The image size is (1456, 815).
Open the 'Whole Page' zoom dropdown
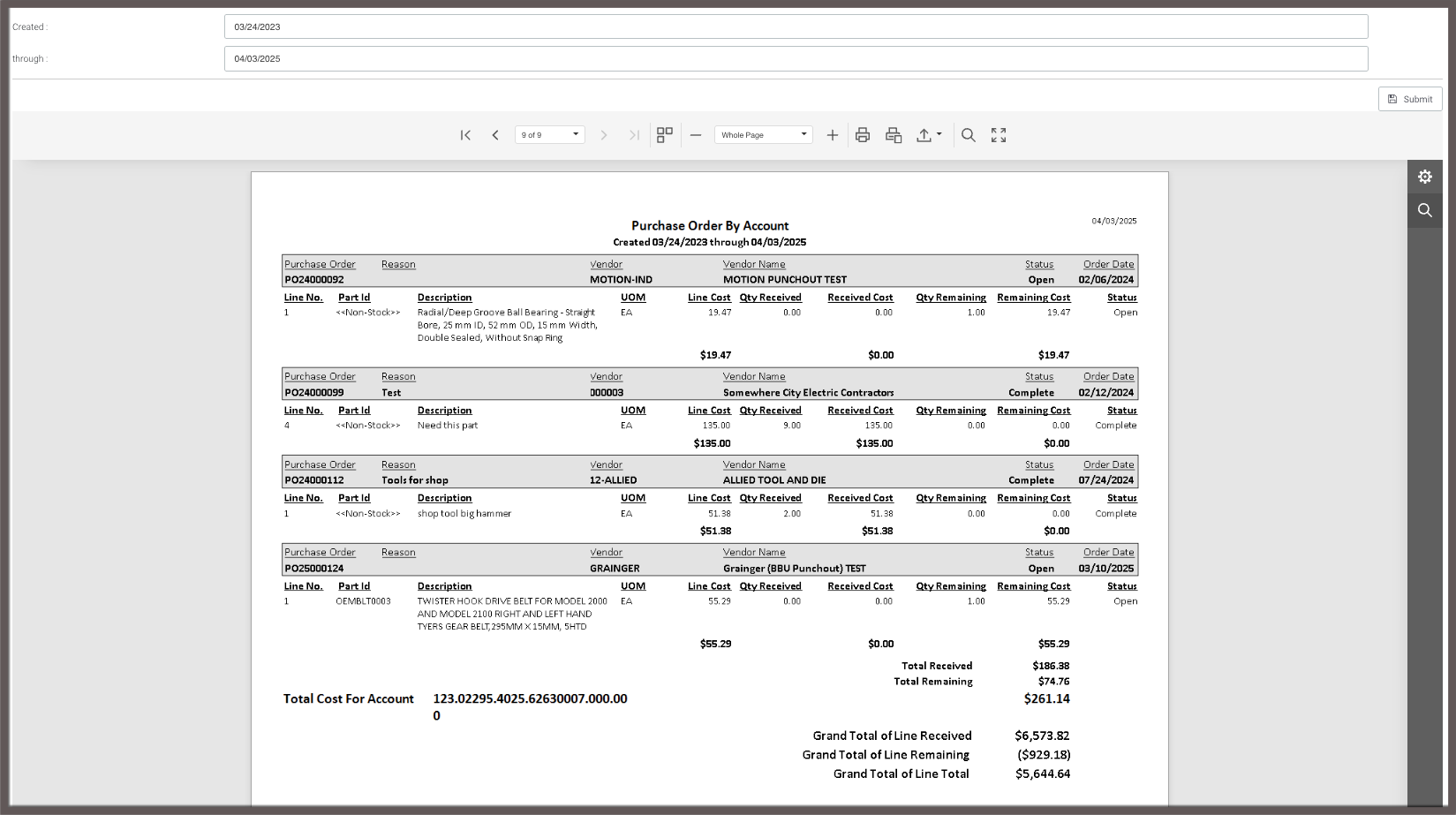764,135
